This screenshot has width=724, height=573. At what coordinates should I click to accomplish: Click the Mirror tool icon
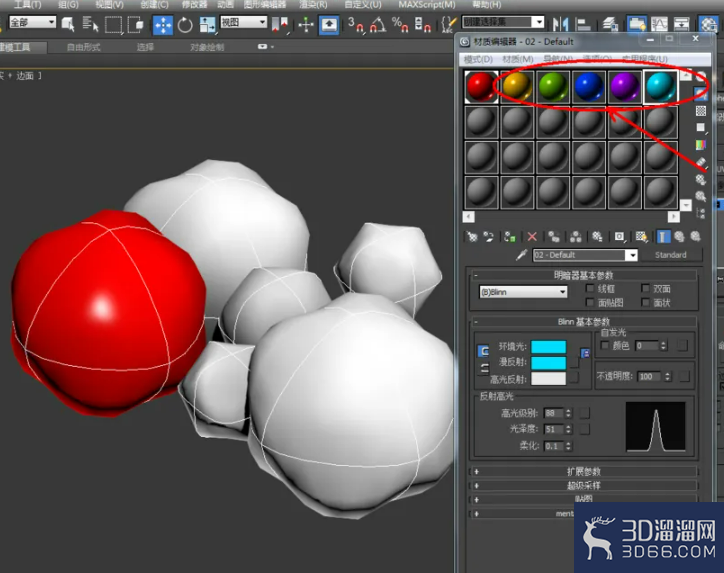pyautogui.click(x=561, y=24)
